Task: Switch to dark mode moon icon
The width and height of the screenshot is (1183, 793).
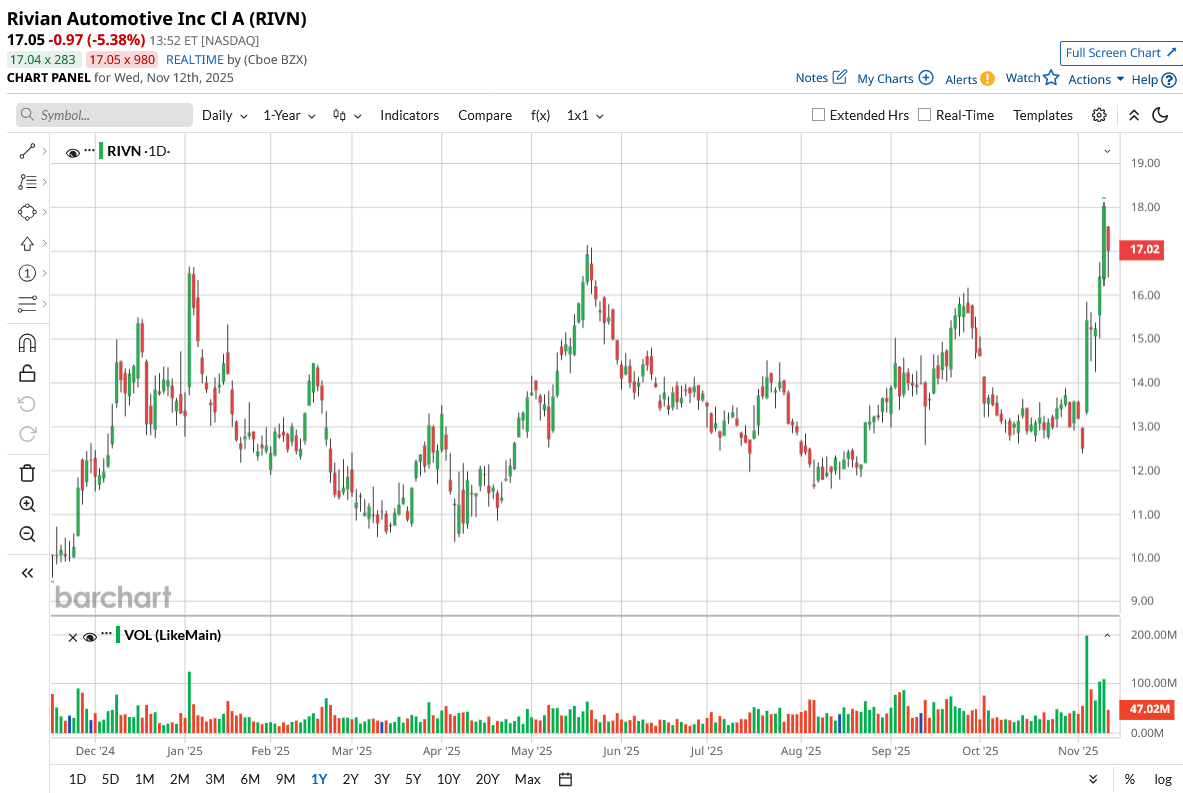Action: 1160,115
